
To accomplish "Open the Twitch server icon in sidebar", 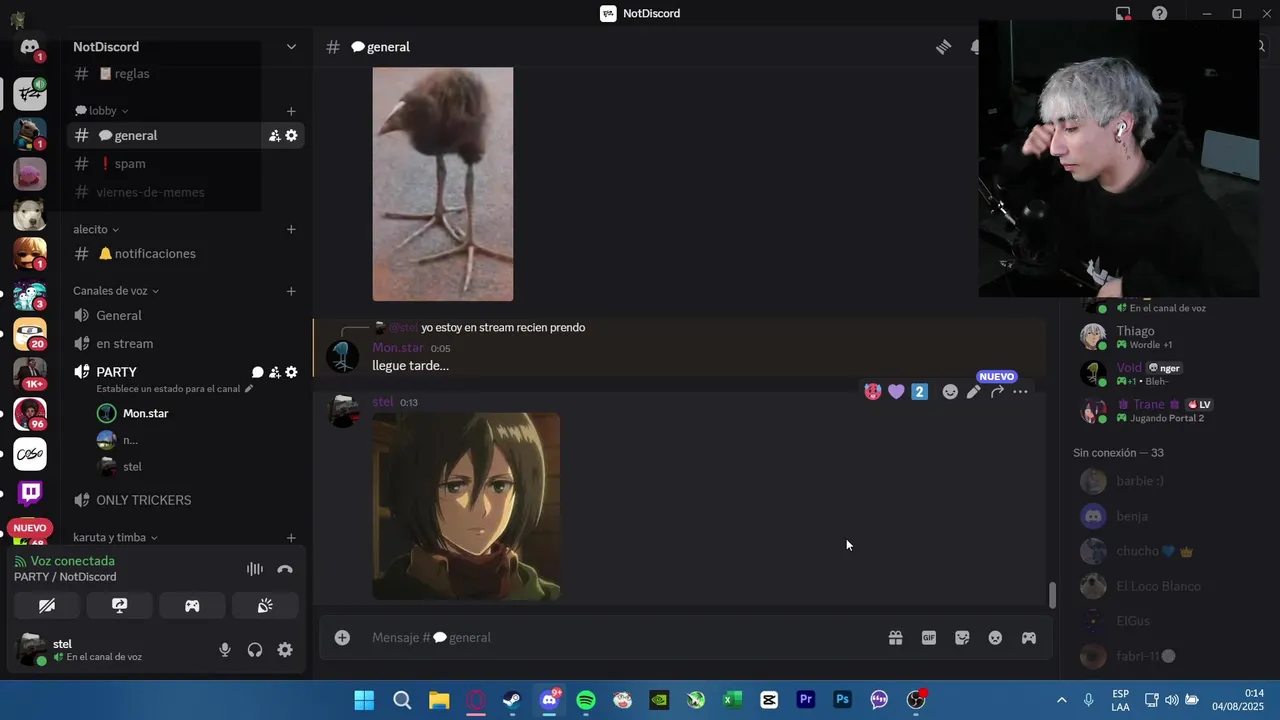I will tap(30, 493).
